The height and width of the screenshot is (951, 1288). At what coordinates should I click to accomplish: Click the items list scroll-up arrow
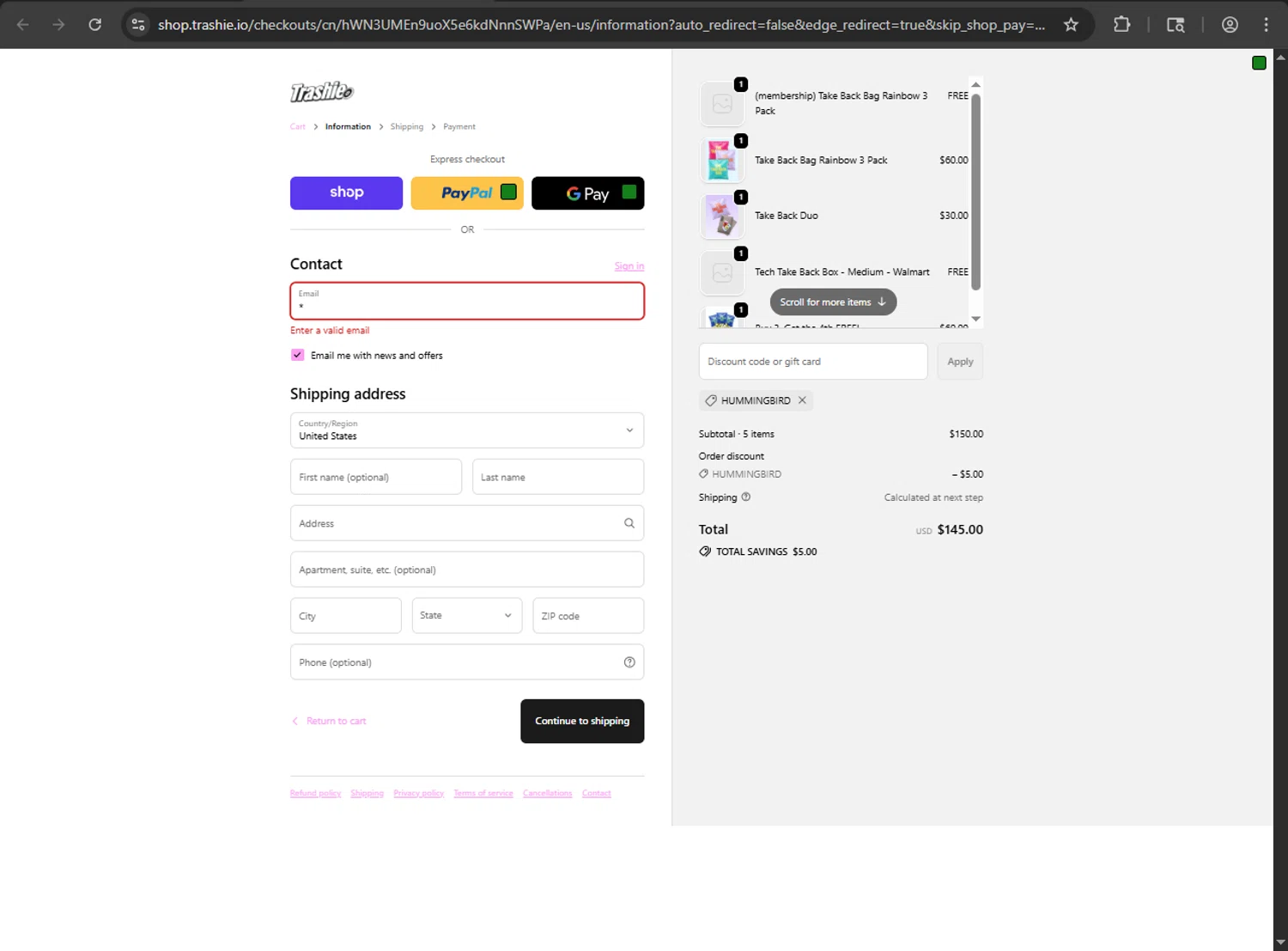[975, 84]
